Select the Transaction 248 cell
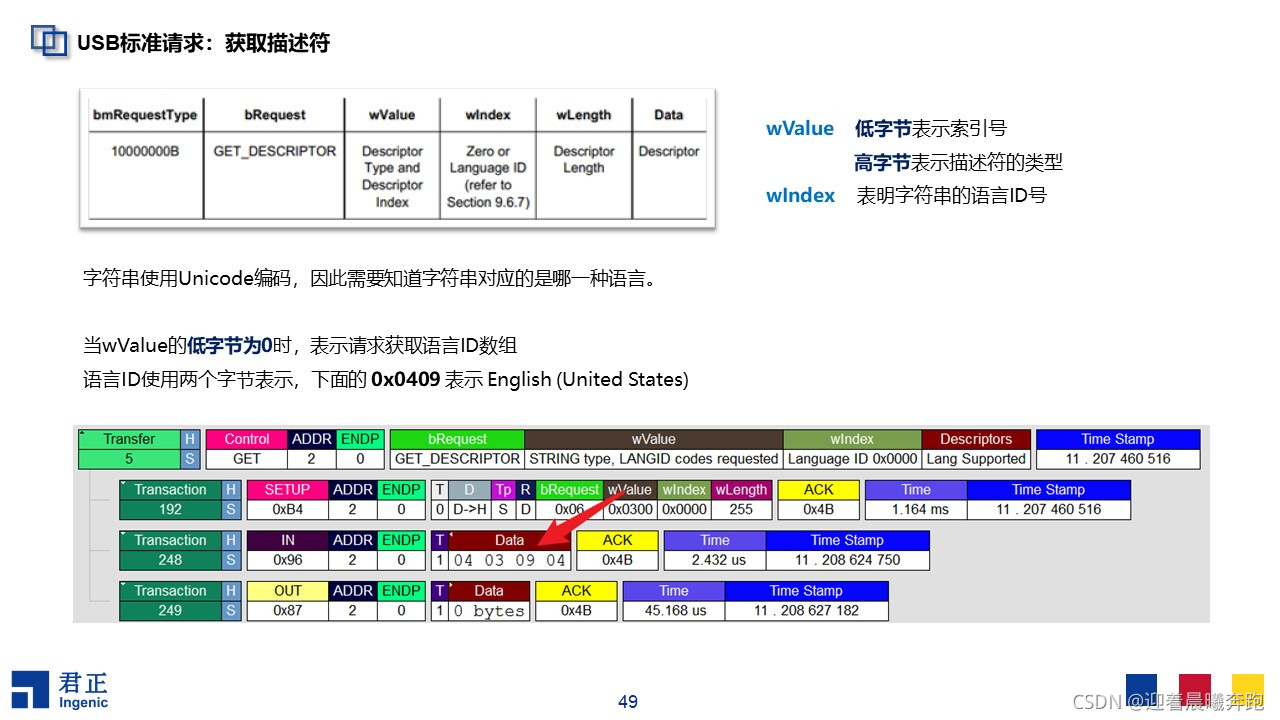 pyautogui.click(x=170, y=550)
